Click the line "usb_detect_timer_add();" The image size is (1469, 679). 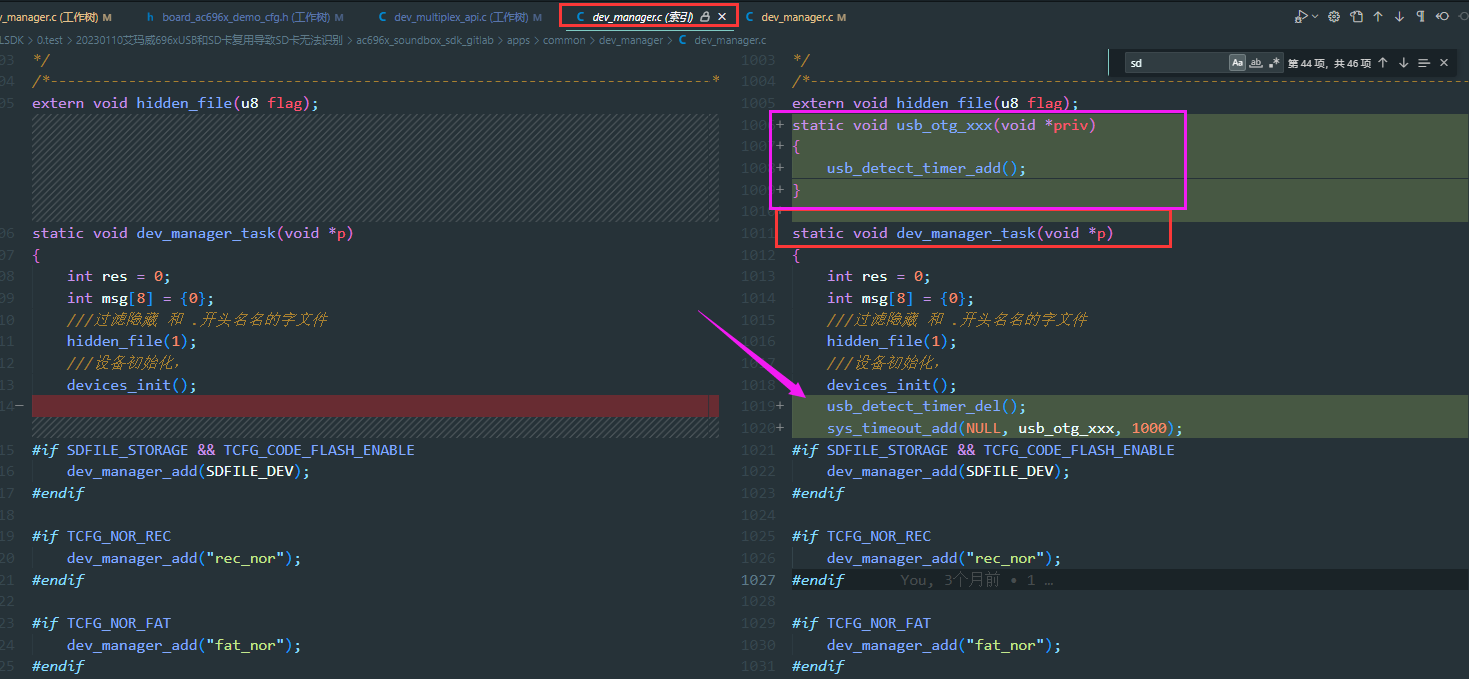click(x=927, y=168)
